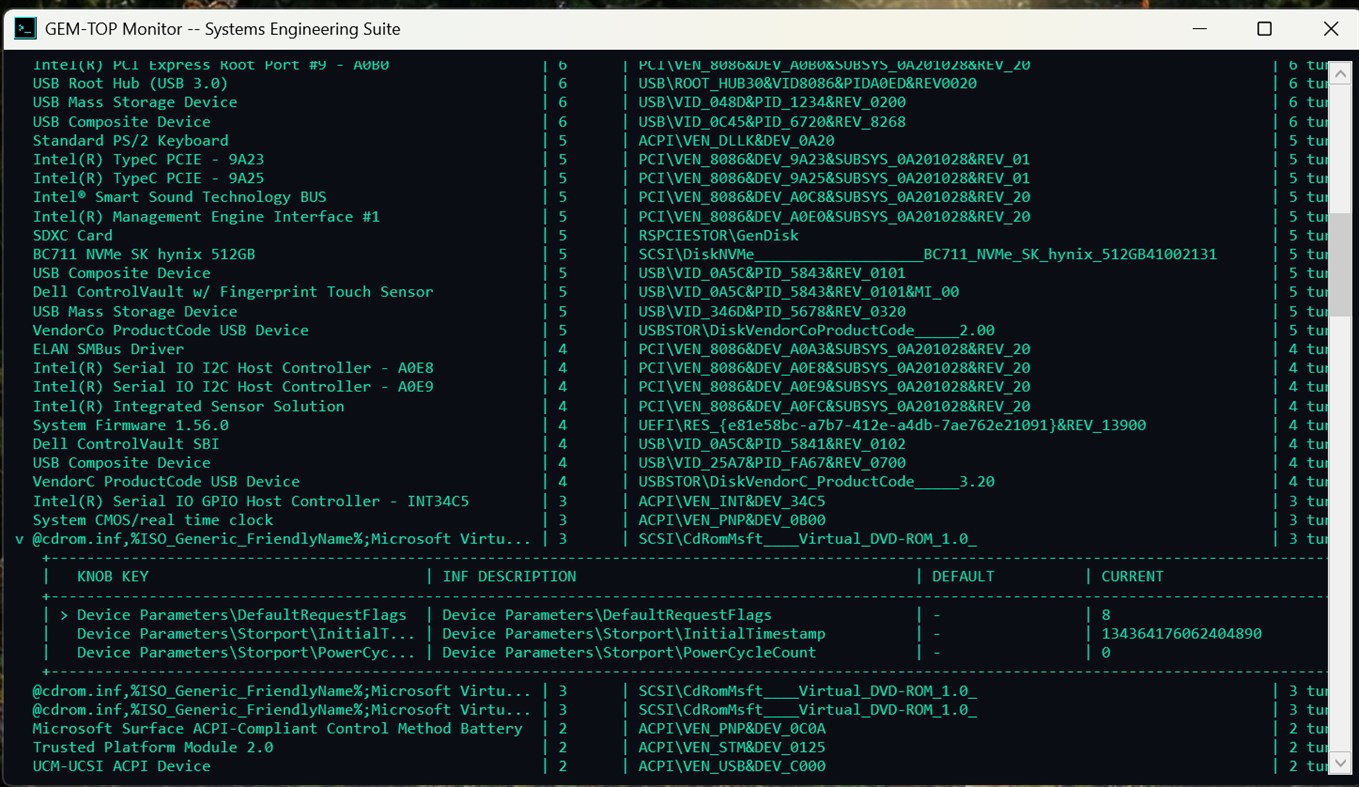Select Serial IO I2C Host Controller - A0E9
Image resolution: width=1359 pixels, height=787 pixels.
point(233,388)
